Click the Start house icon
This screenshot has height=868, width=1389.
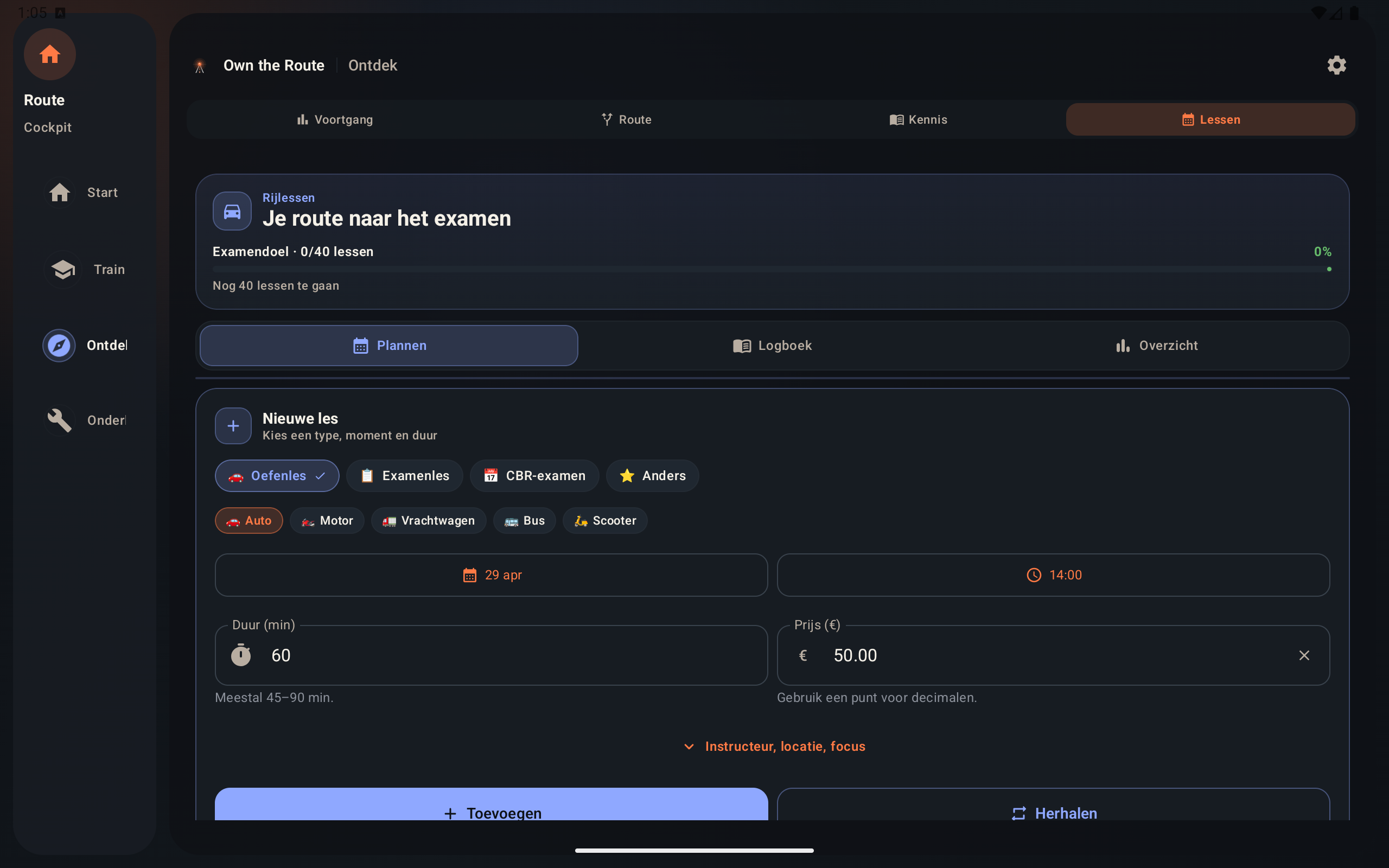[60, 192]
